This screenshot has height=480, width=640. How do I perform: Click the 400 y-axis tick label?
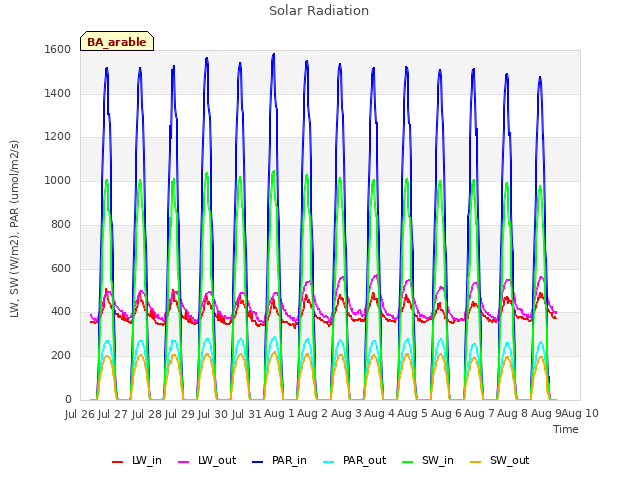(61, 312)
